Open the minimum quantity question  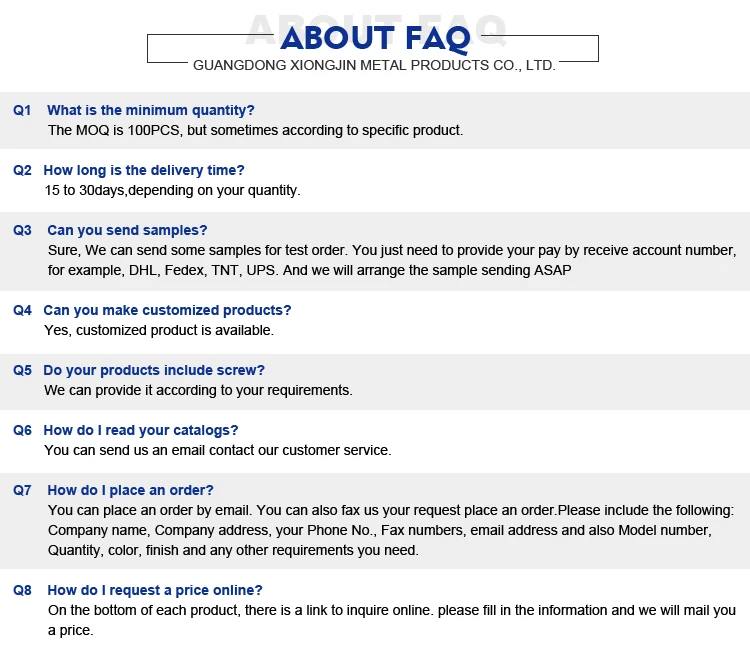point(151,110)
